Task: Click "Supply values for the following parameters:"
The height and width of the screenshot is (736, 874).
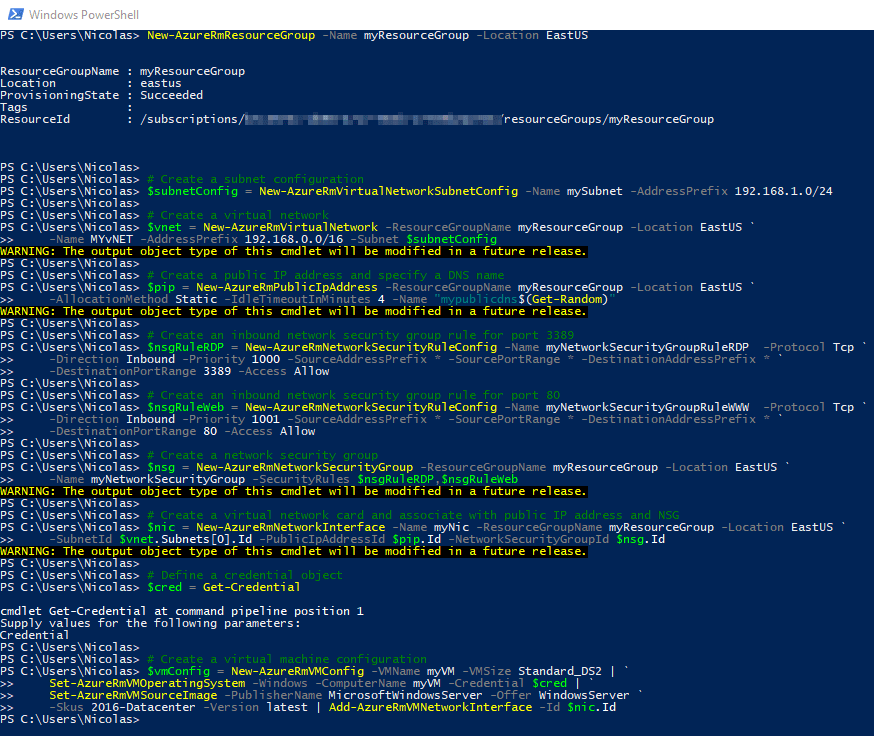Action: pyautogui.click(x=150, y=623)
